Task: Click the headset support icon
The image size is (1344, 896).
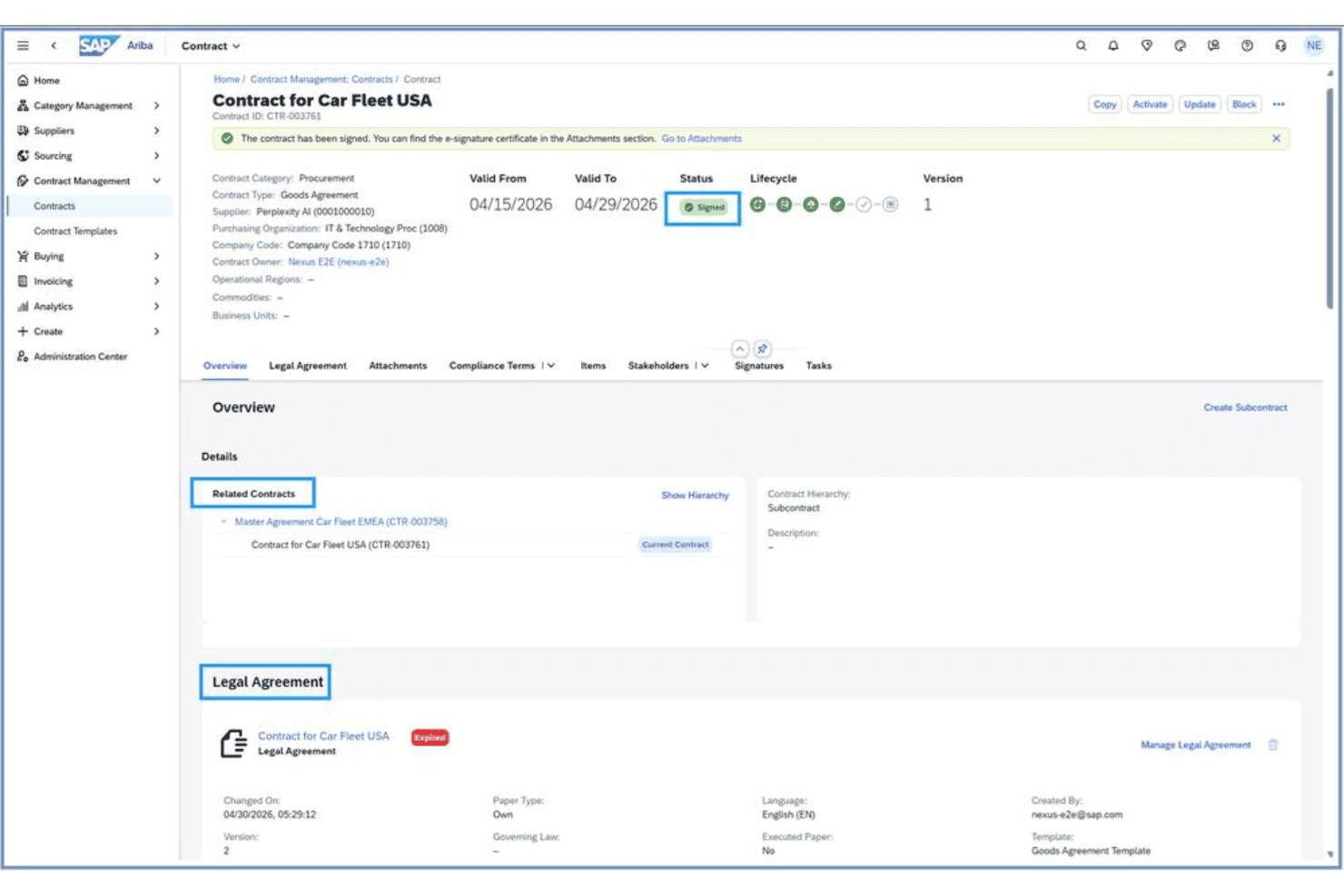Action: 1280,45
